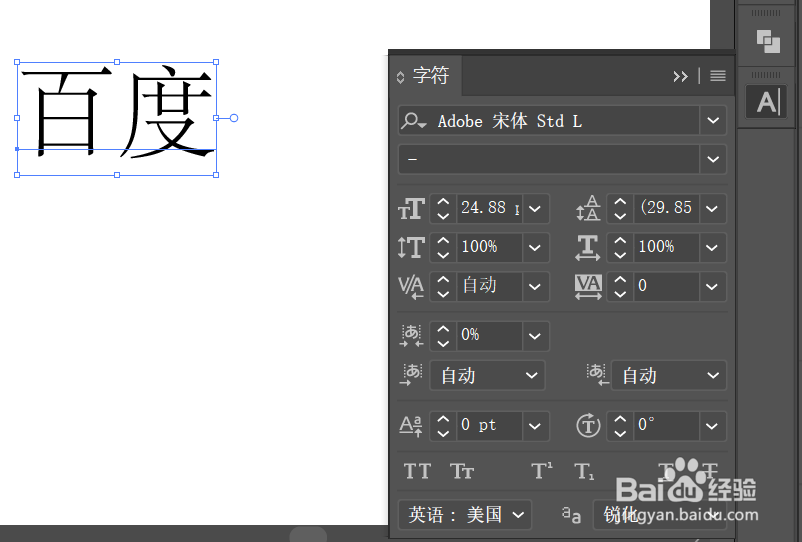Click the font size field 24.88
Screen dimensions: 802x542
(489, 209)
